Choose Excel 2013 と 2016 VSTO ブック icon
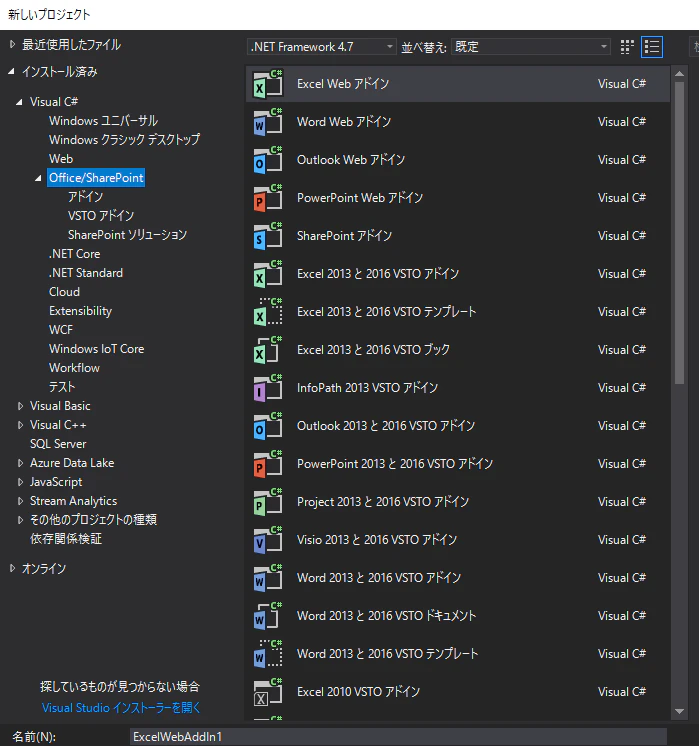Viewport: 699px width, 746px height. pos(268,350)
